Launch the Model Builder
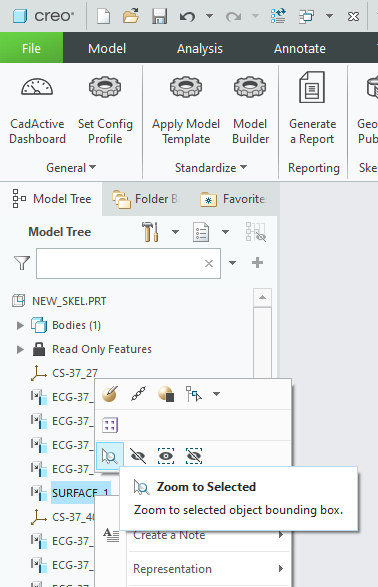 [250, 111]
